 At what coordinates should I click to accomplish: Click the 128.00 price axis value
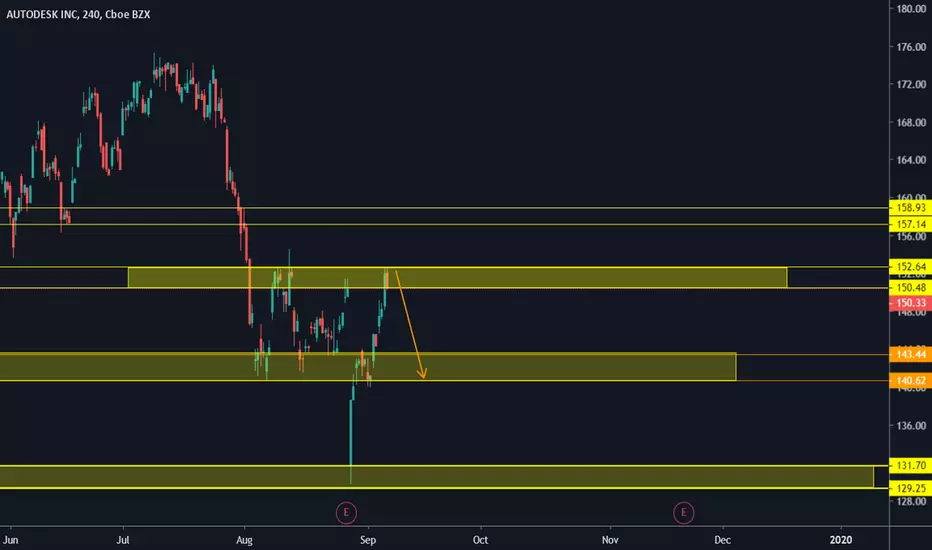pos(911,501)
